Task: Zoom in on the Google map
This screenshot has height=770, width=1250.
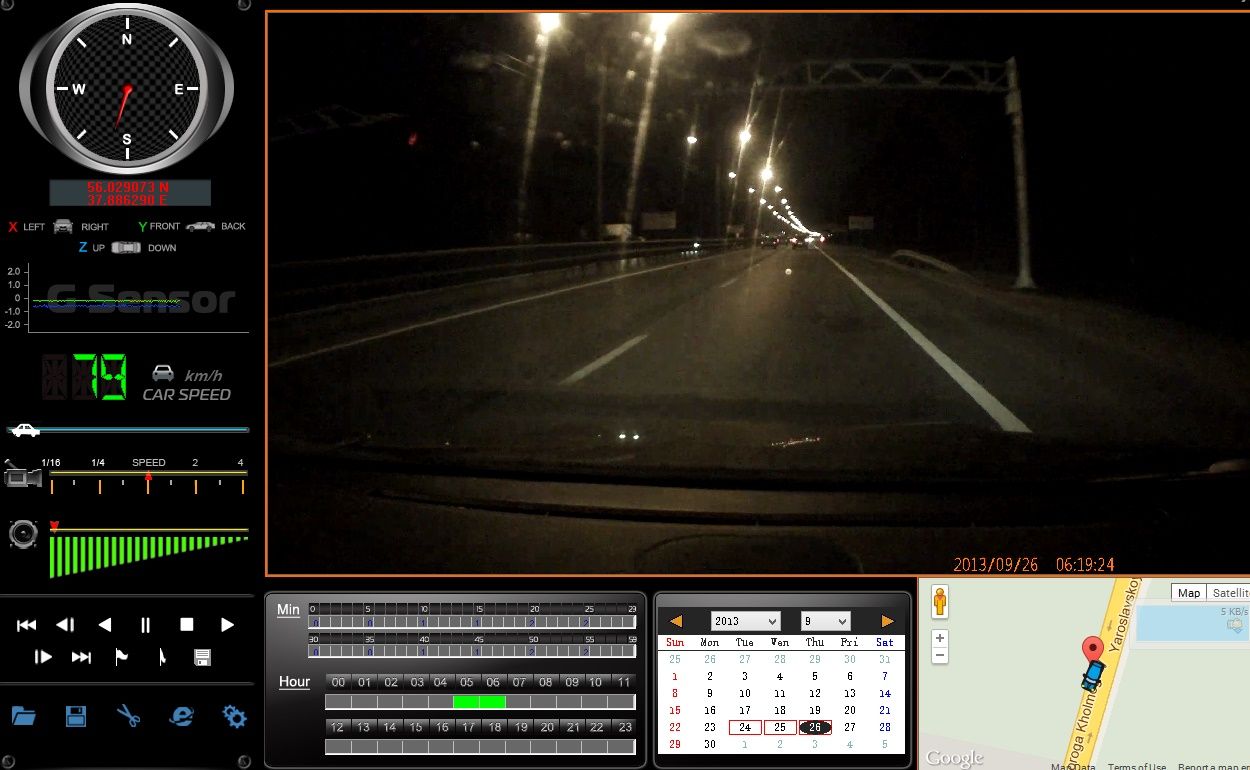Action: pyautogui.click(x=939, y=638)
